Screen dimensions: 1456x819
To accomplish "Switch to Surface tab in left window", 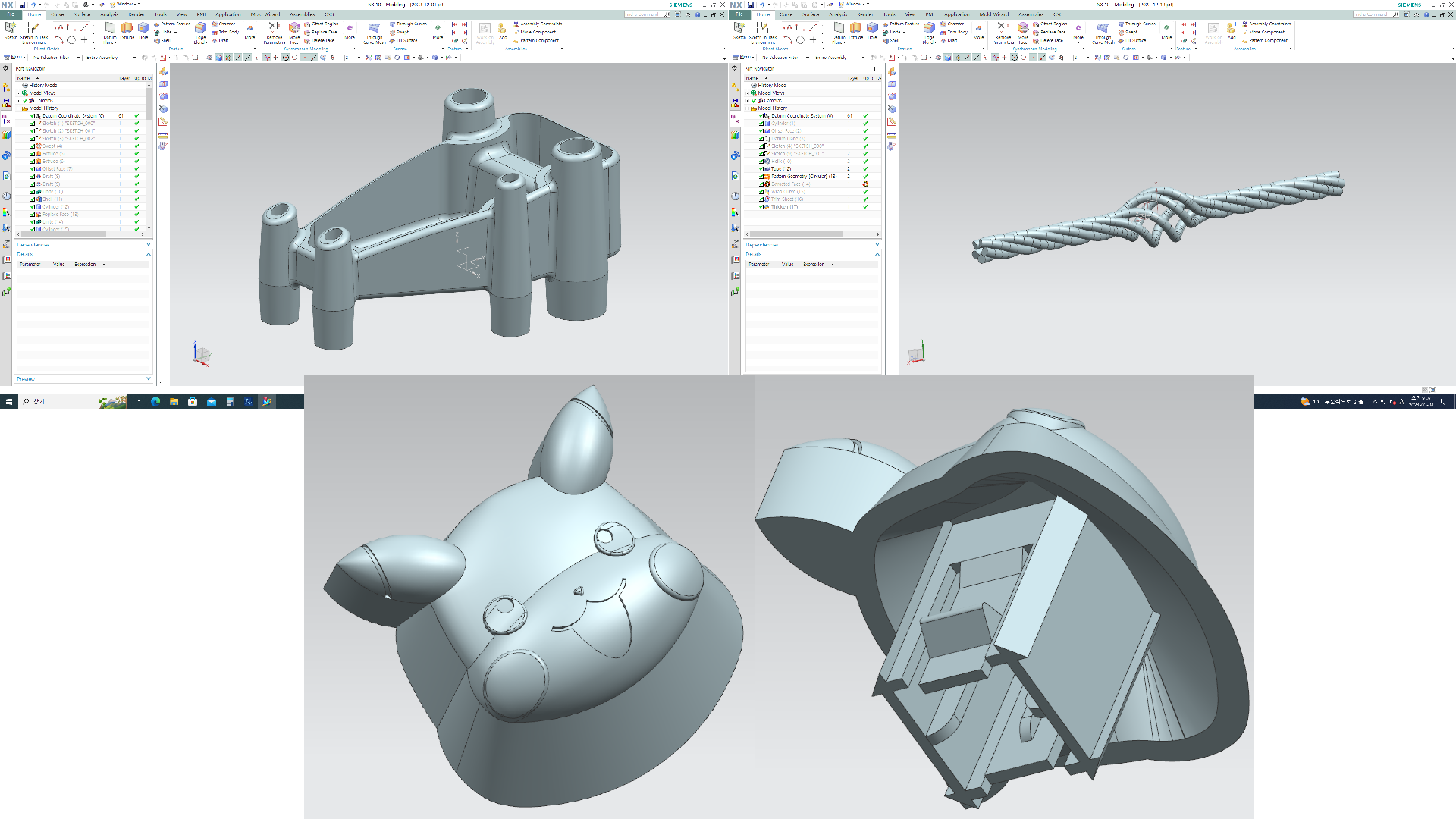I will (x=82, y=14).
